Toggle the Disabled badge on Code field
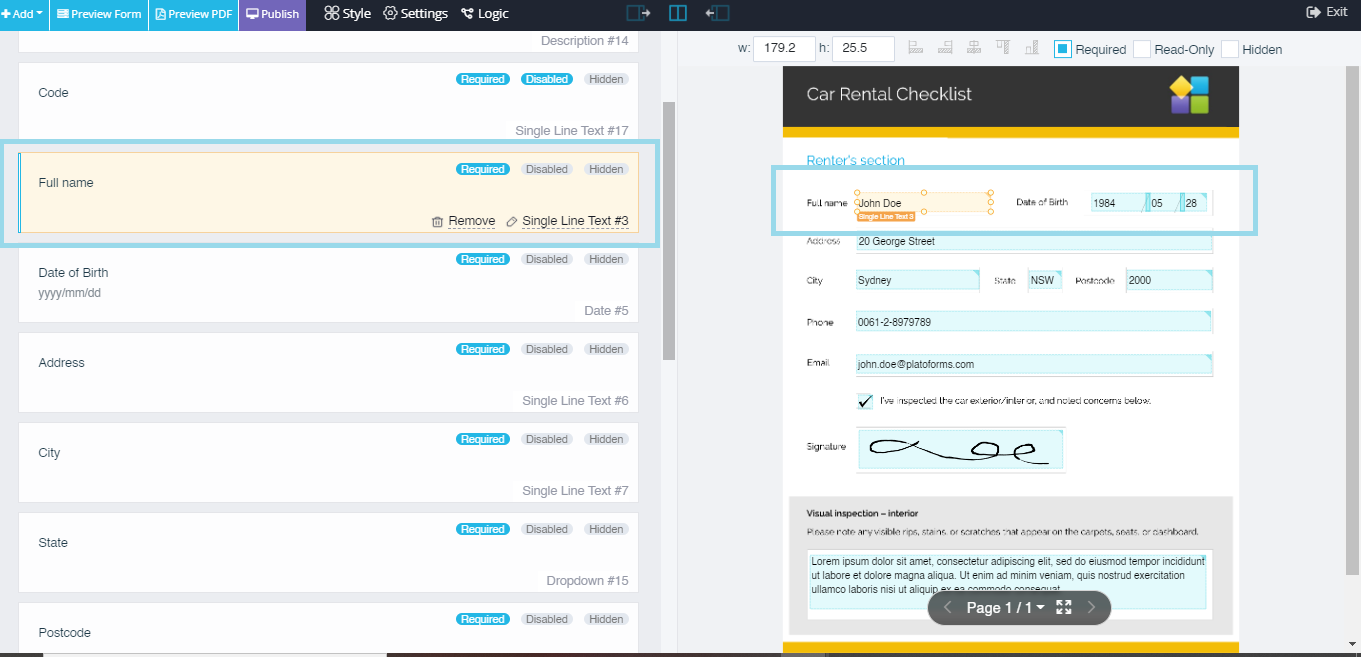 click(547, 79)
